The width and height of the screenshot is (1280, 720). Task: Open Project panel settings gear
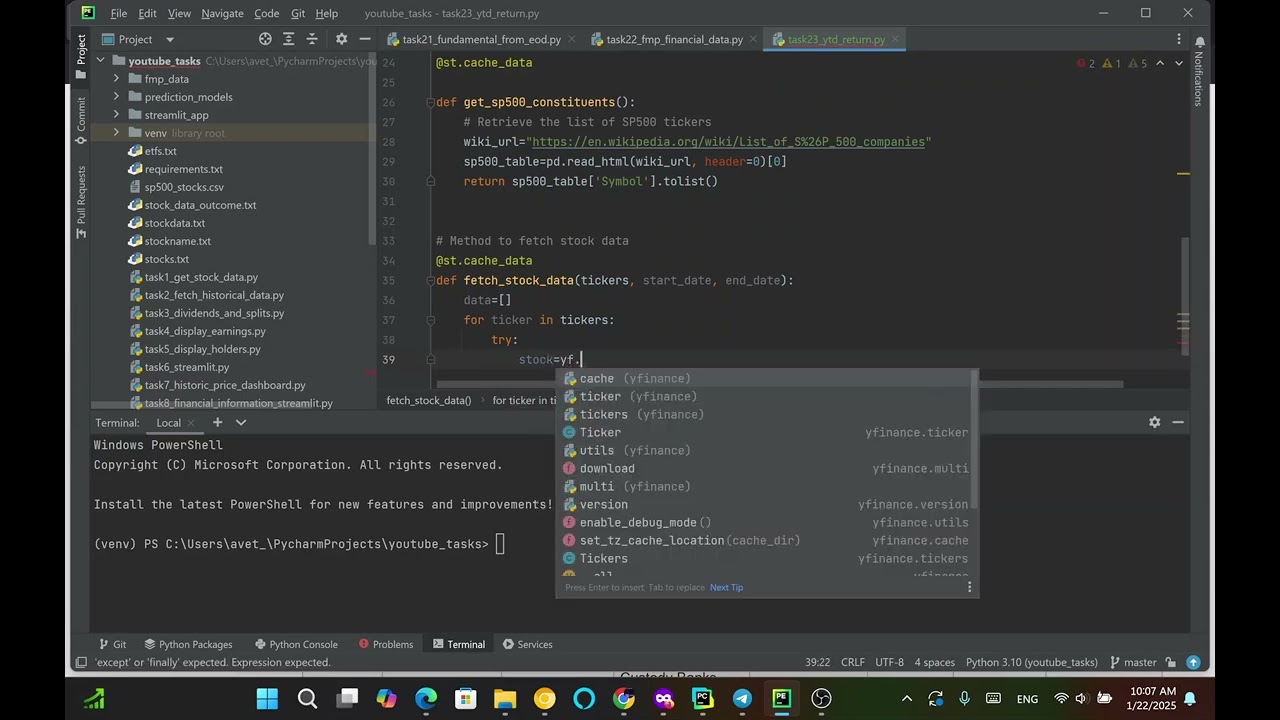[x=341, y=39]
